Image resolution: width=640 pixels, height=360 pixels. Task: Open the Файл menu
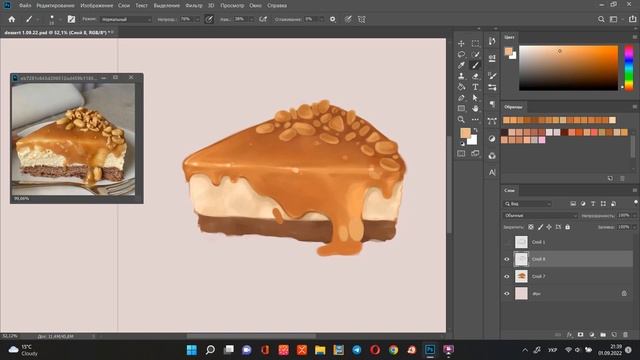coord(25,6)
